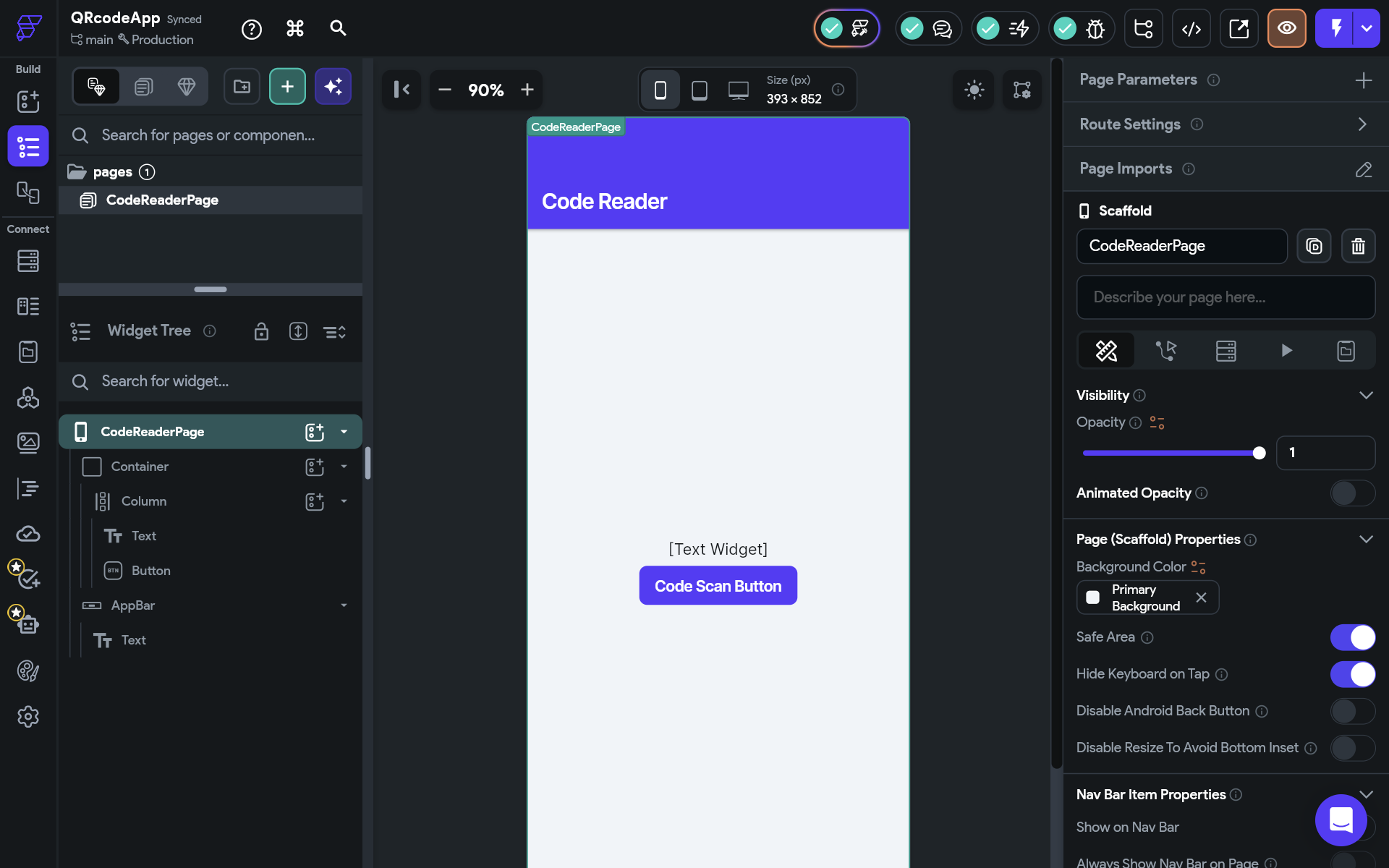Click the AI generate sparkle button
The image size is (1389, 868).
pos(333,87)
